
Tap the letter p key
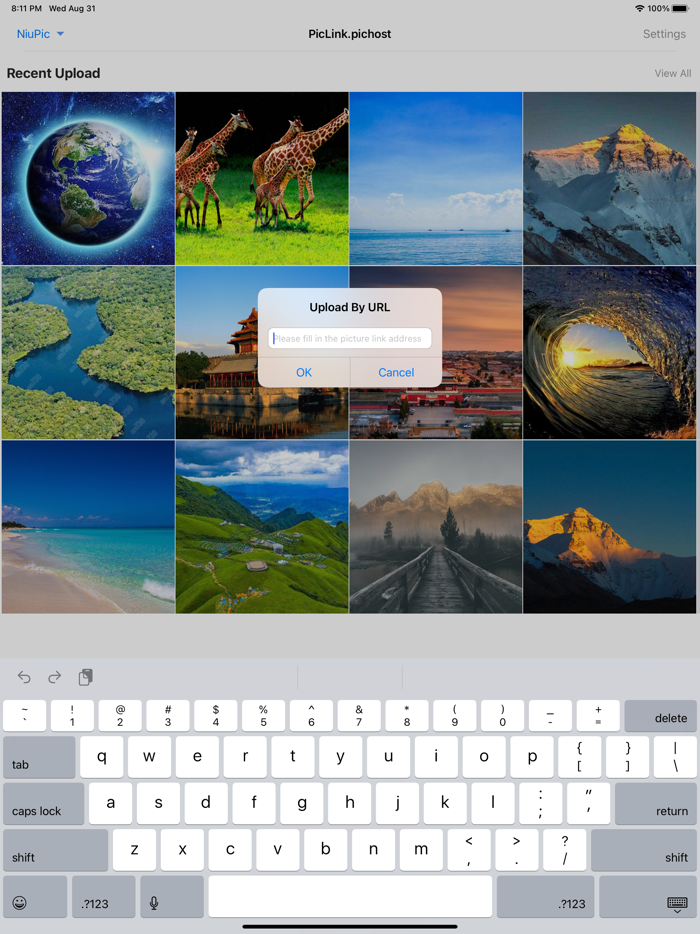tap(532, 757)
